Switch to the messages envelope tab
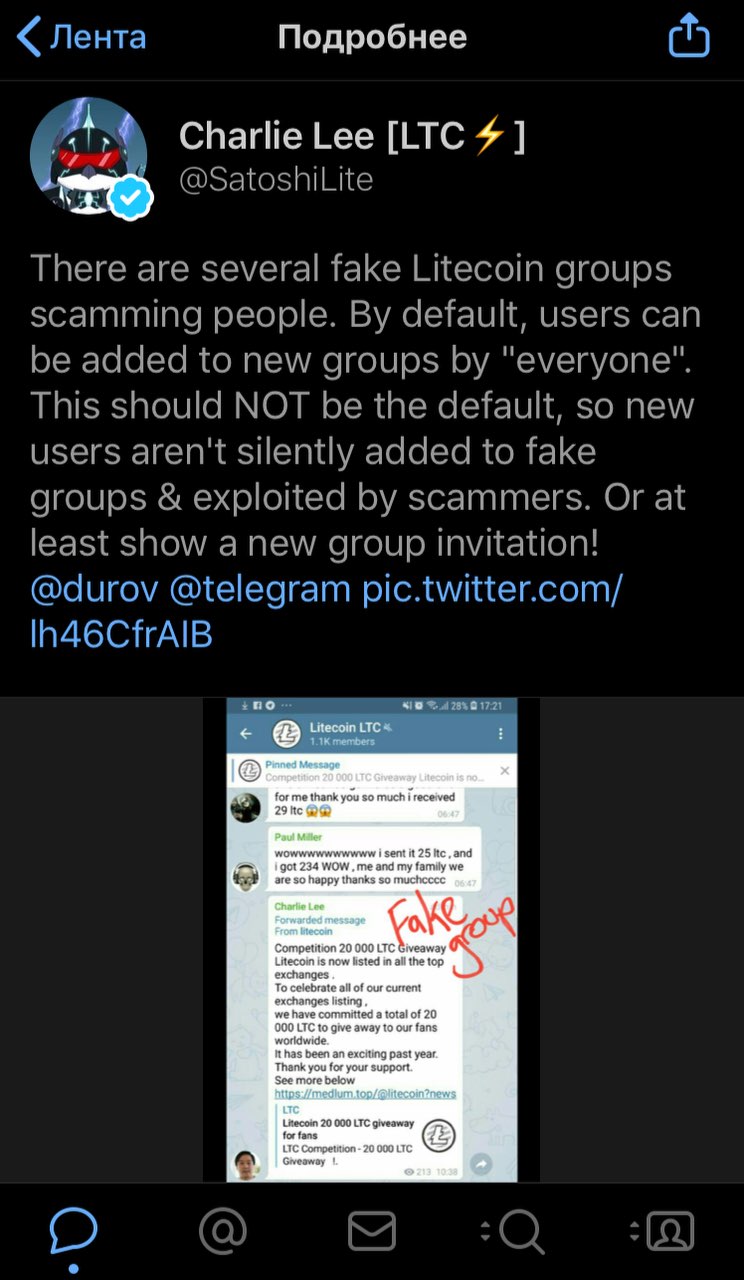The image size is (744, 1280). tap(372, 1231)
